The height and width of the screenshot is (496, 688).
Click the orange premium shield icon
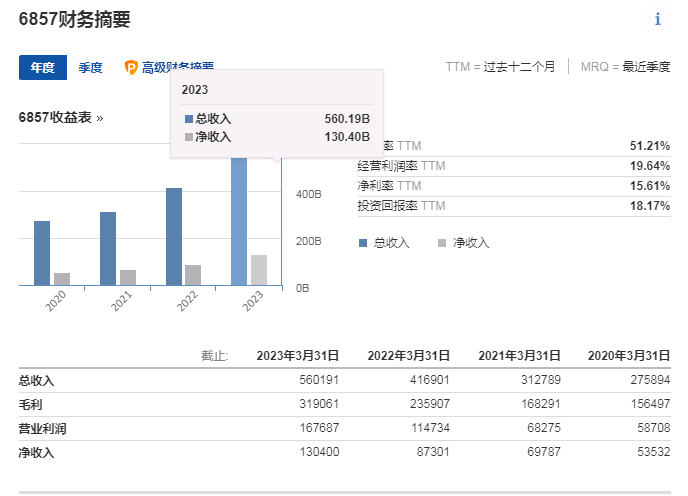click(131, 68)
